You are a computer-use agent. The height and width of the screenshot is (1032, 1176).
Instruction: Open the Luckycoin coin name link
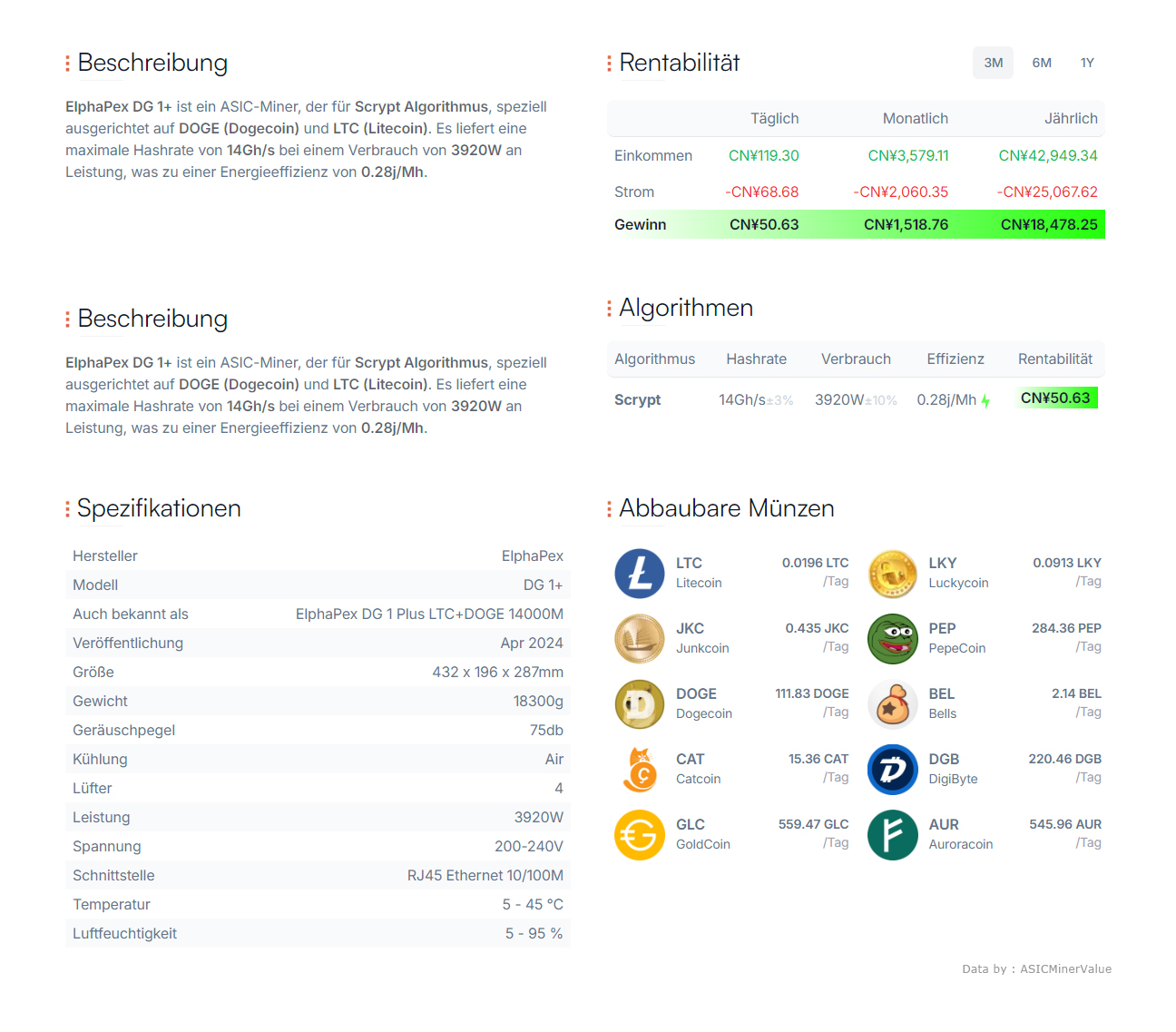pos(958,583)
